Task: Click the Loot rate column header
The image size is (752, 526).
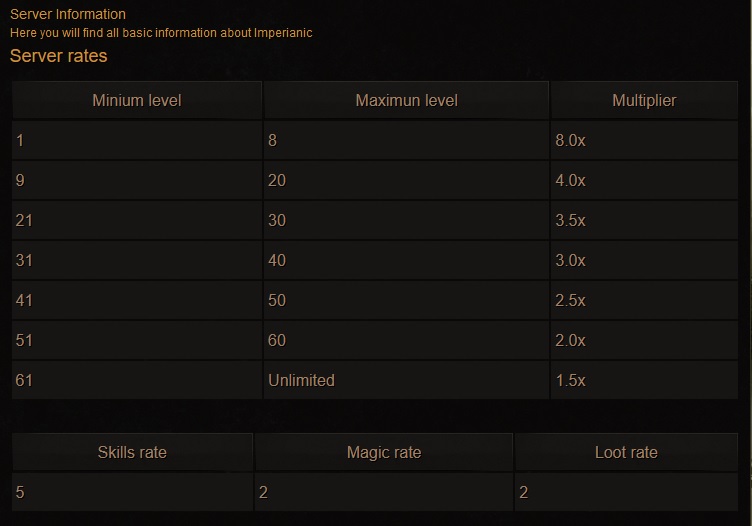Action: click(x=626, y=452)
